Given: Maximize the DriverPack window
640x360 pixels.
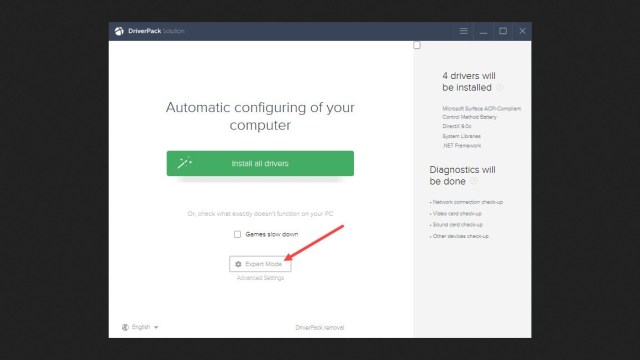Looking at the screenshot, I should coord(503,31).
